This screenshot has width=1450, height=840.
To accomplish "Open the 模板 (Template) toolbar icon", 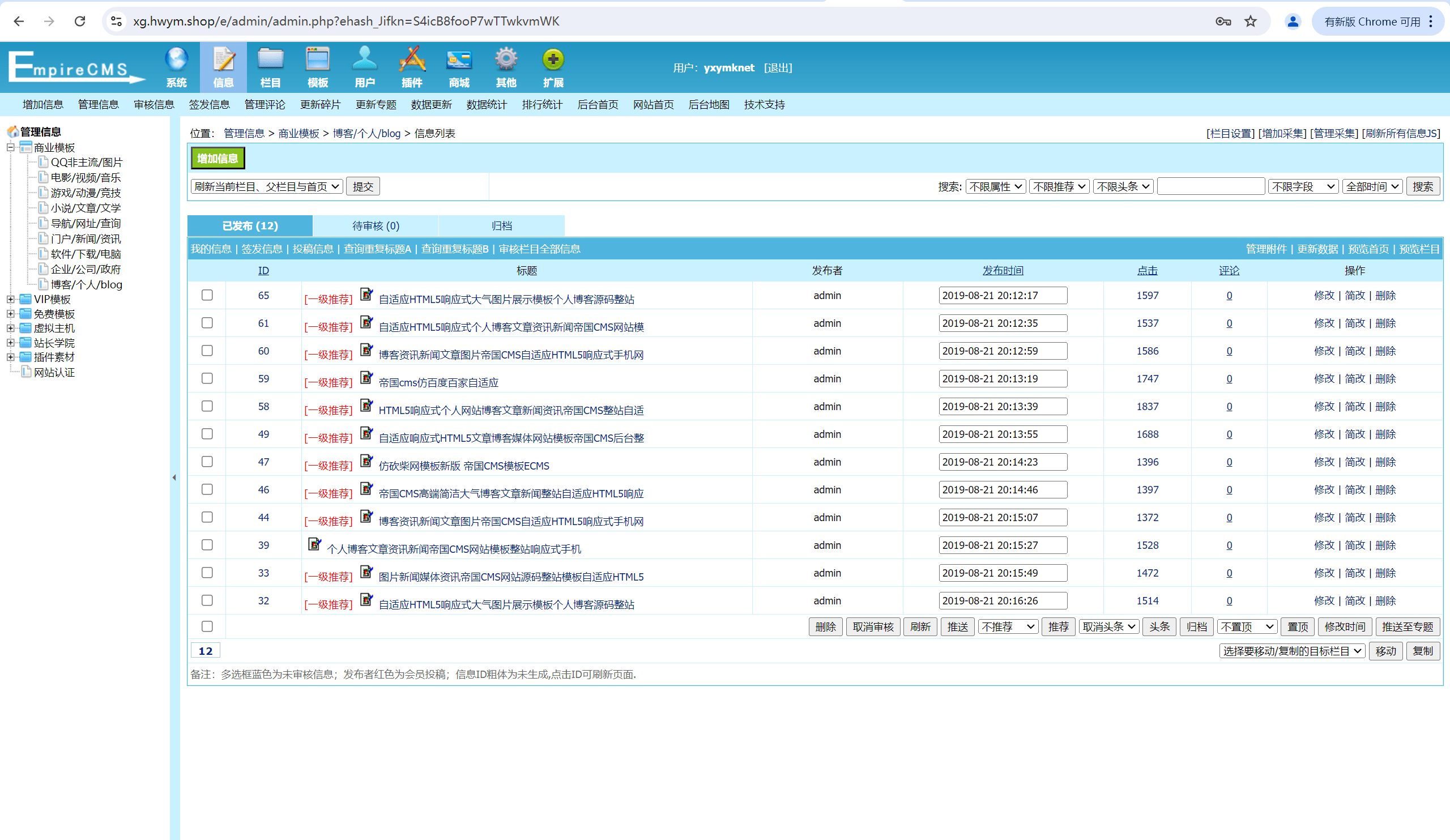I will click(318, 67).
